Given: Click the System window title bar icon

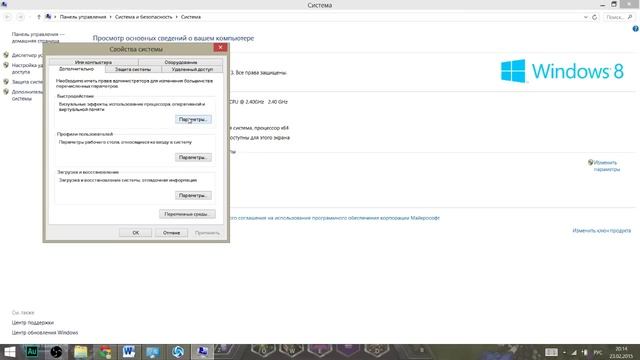Looking at the screenshot, I should click(x=4, y=4).
